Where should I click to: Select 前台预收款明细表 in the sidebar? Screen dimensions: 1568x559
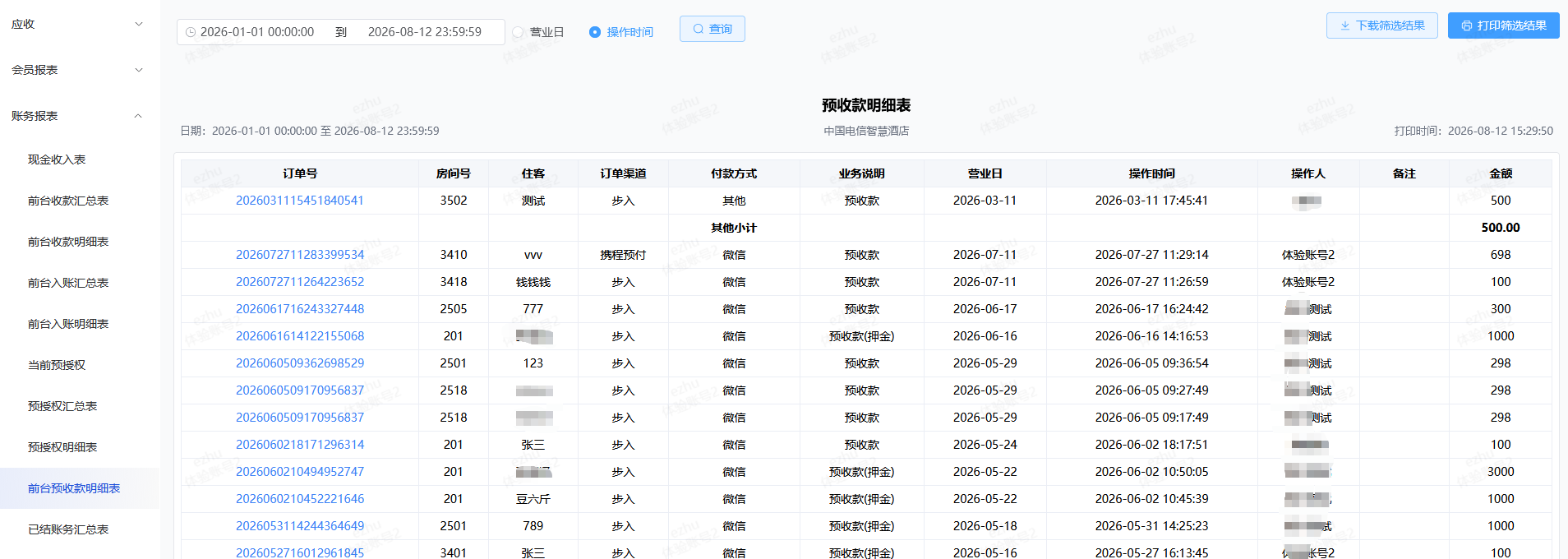click(80, 488)
